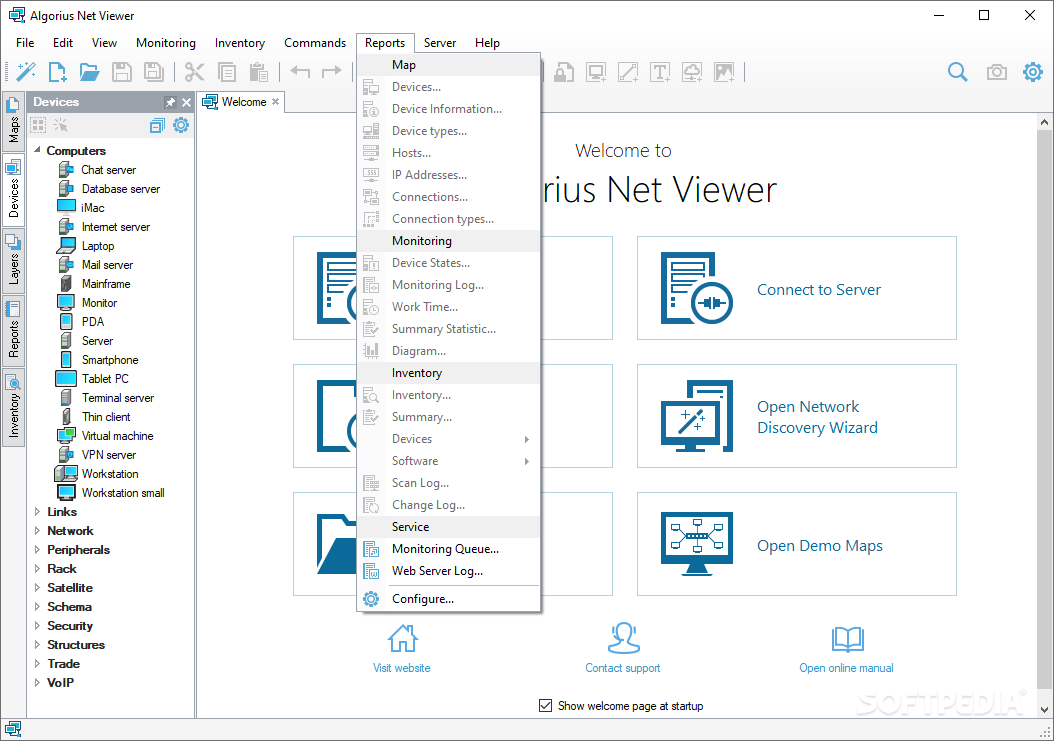Open the File menu
This screenshot has width=1054, height=741.
pos(25,42)
